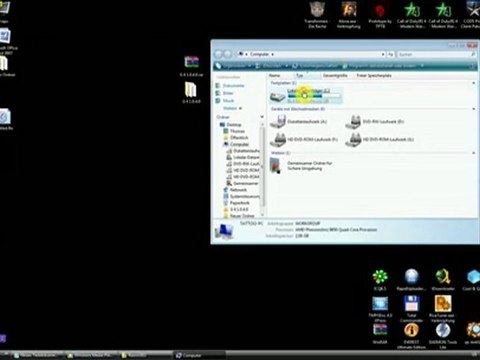Select the Diskettenlaufwerk (A:) drive
The image size is (480, 360).
pos(298,122)
